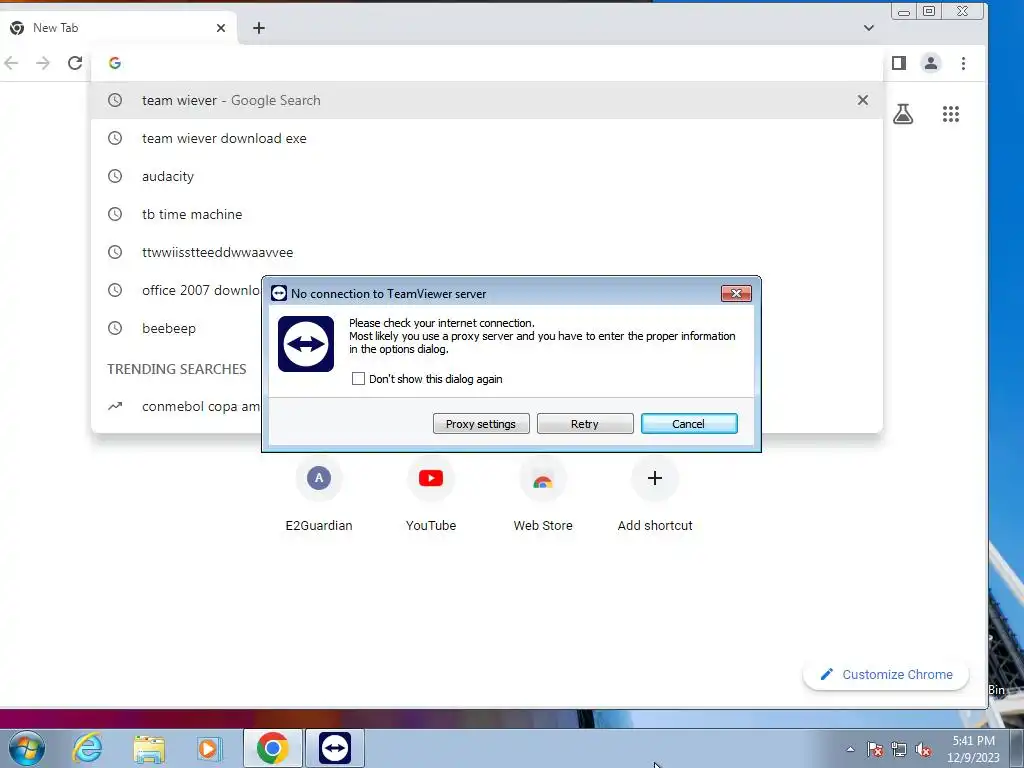Cancel the TeamViewer connection dialog

pos(689,424)
